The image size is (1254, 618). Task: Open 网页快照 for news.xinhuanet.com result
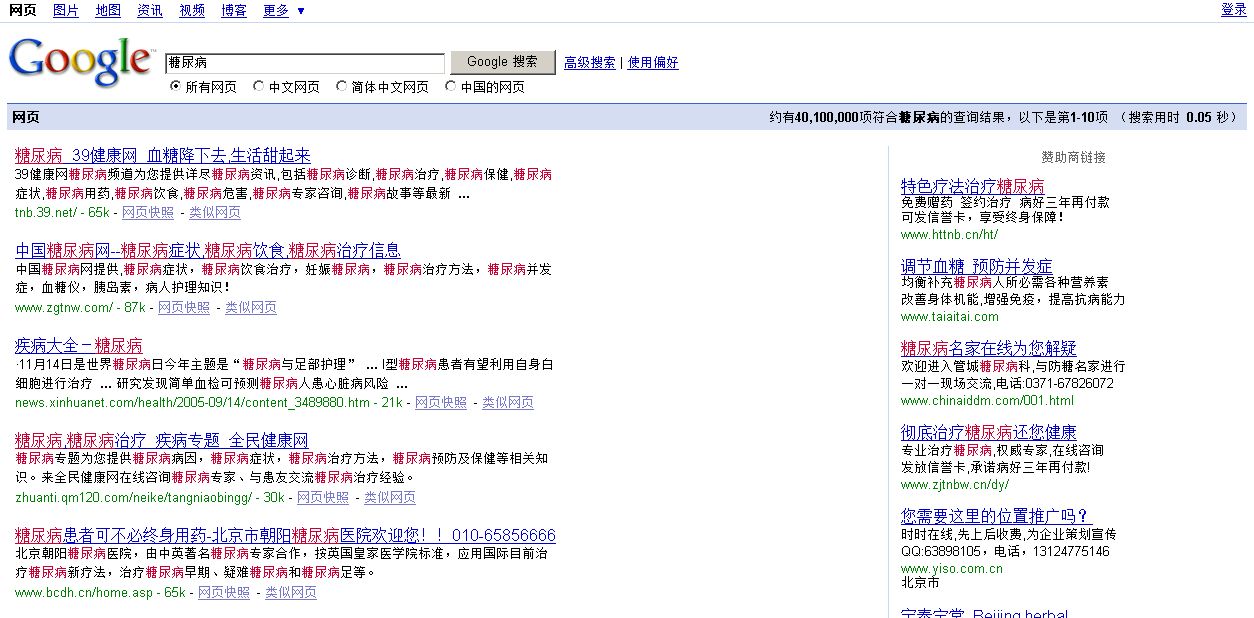(x=441, y=403)
